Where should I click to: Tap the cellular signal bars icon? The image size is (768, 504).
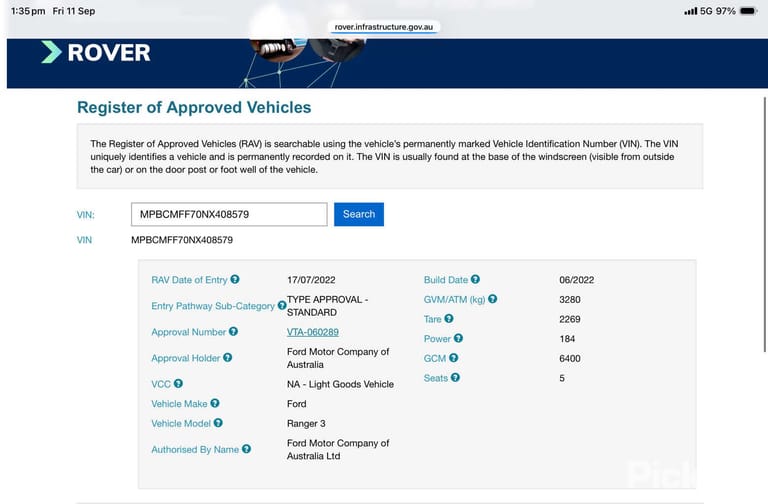click(691, 11)
